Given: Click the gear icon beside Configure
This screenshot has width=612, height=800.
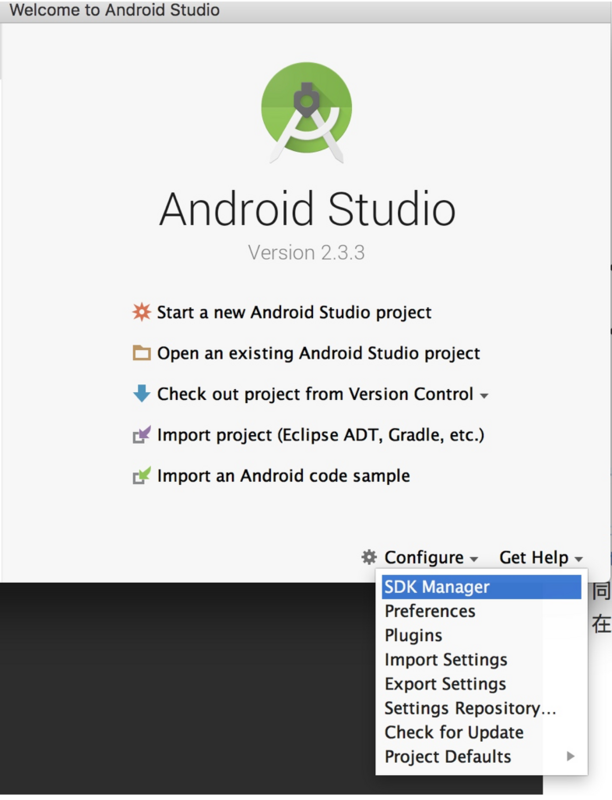Looking at the screenshot, I should point(369,557).
